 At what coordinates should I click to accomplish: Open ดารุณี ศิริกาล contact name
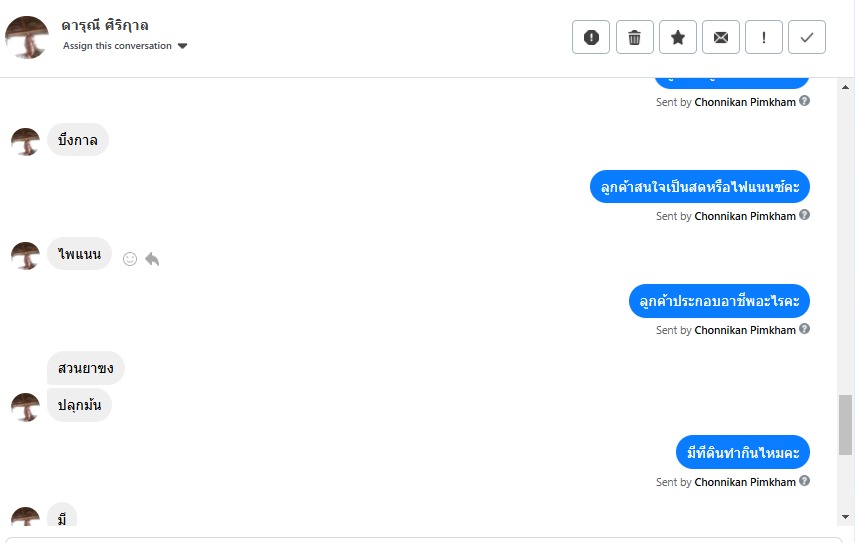click(x=105, y=25)
